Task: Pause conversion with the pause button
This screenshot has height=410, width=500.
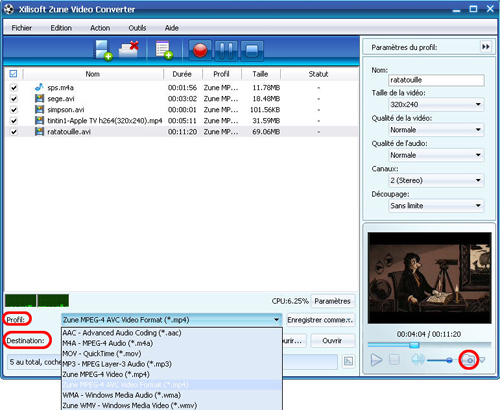Action: pos(226,51)
